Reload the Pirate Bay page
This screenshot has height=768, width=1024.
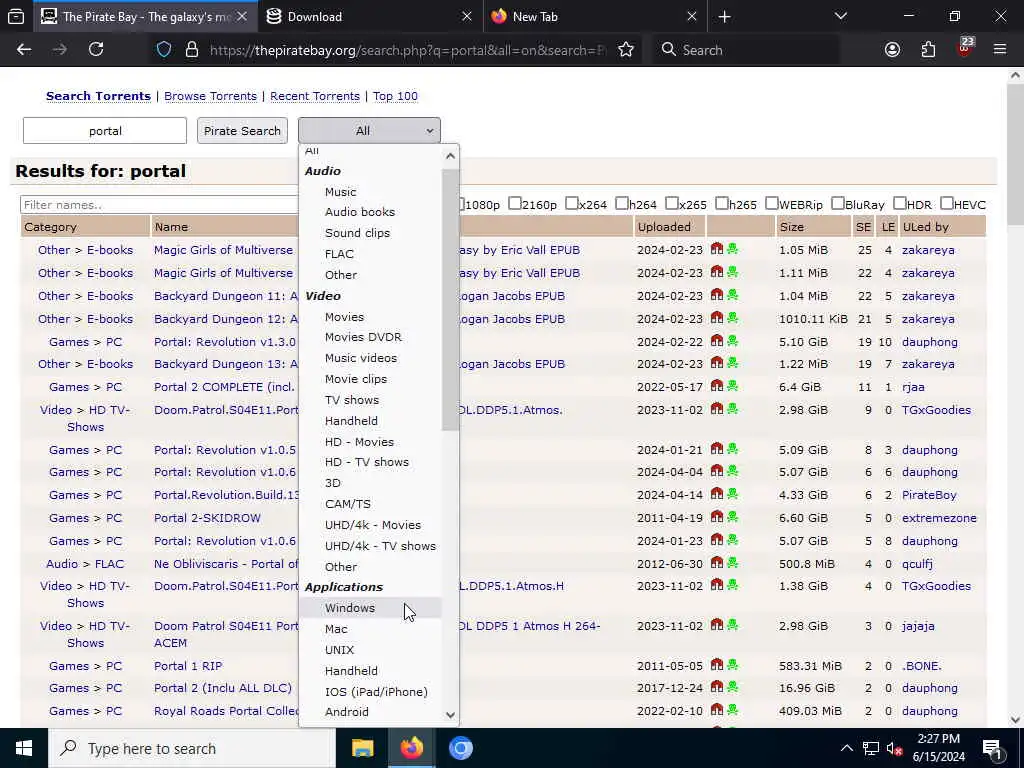[96, 50]
